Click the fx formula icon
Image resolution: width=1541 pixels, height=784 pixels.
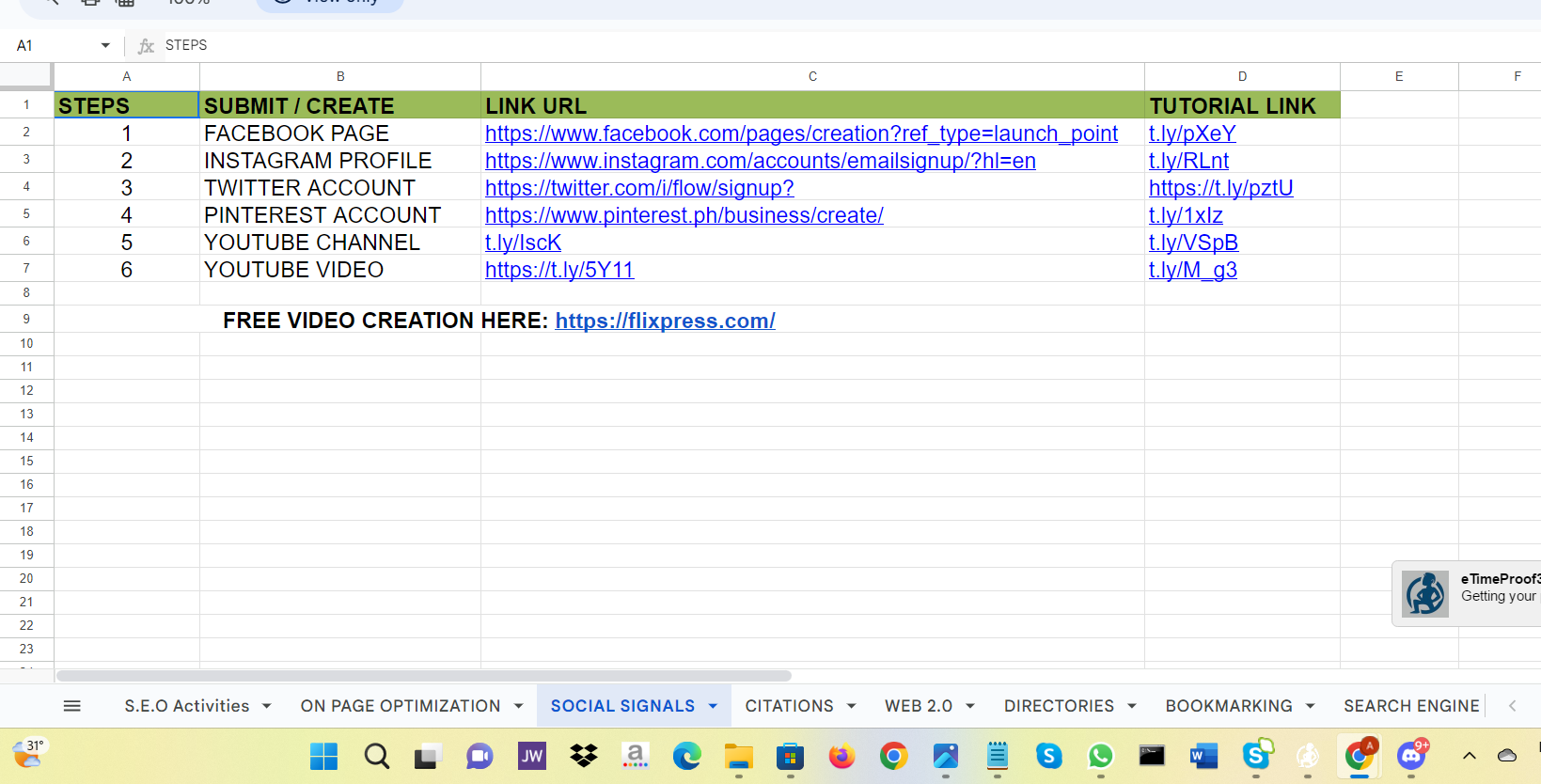[146, 45]
